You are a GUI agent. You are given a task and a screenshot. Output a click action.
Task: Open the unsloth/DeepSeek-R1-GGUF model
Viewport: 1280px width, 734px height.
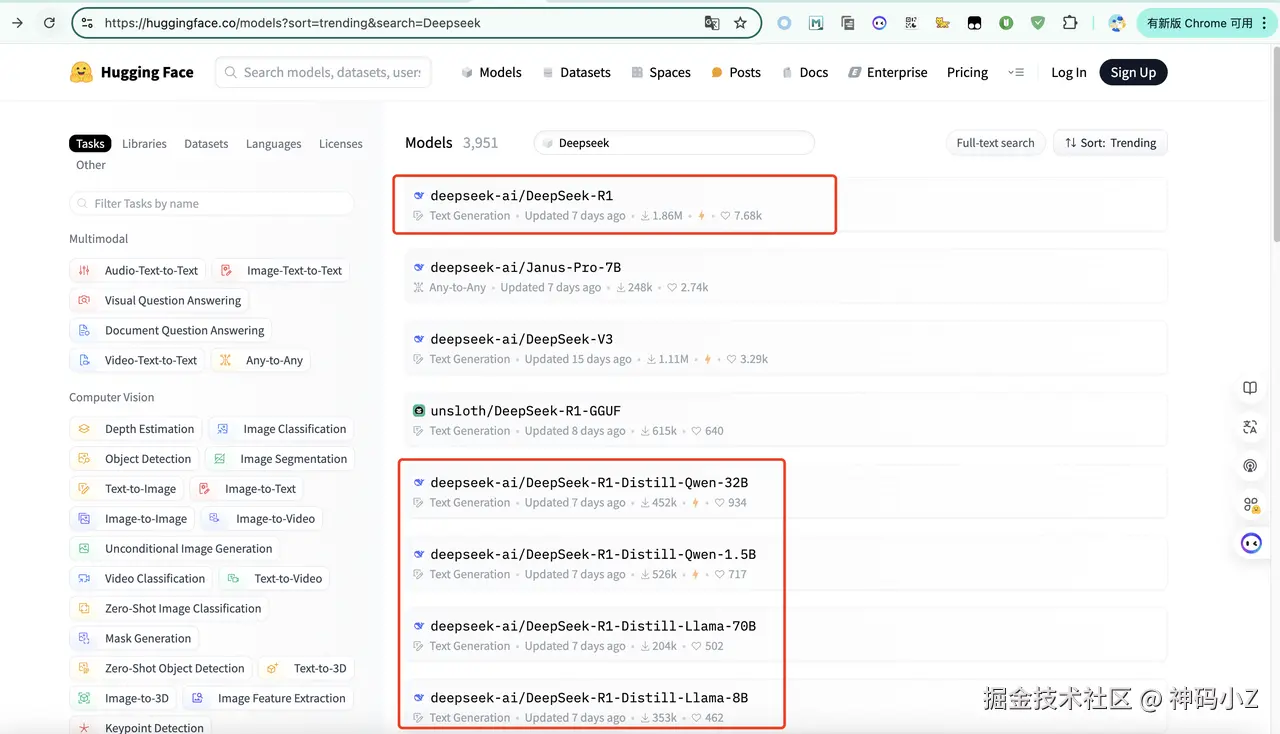coord(786,421)
